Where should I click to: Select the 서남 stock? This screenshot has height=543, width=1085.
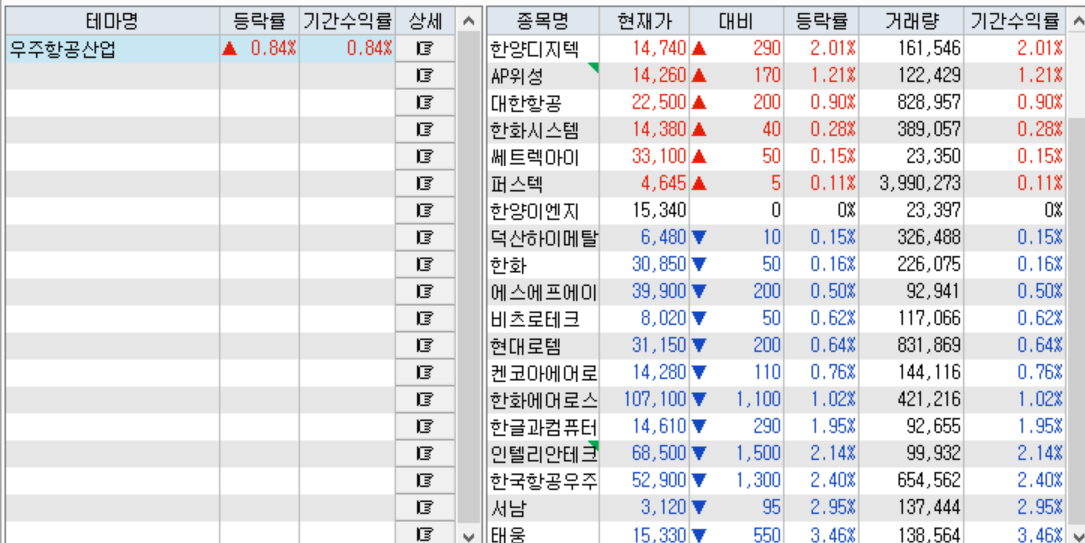509,507
